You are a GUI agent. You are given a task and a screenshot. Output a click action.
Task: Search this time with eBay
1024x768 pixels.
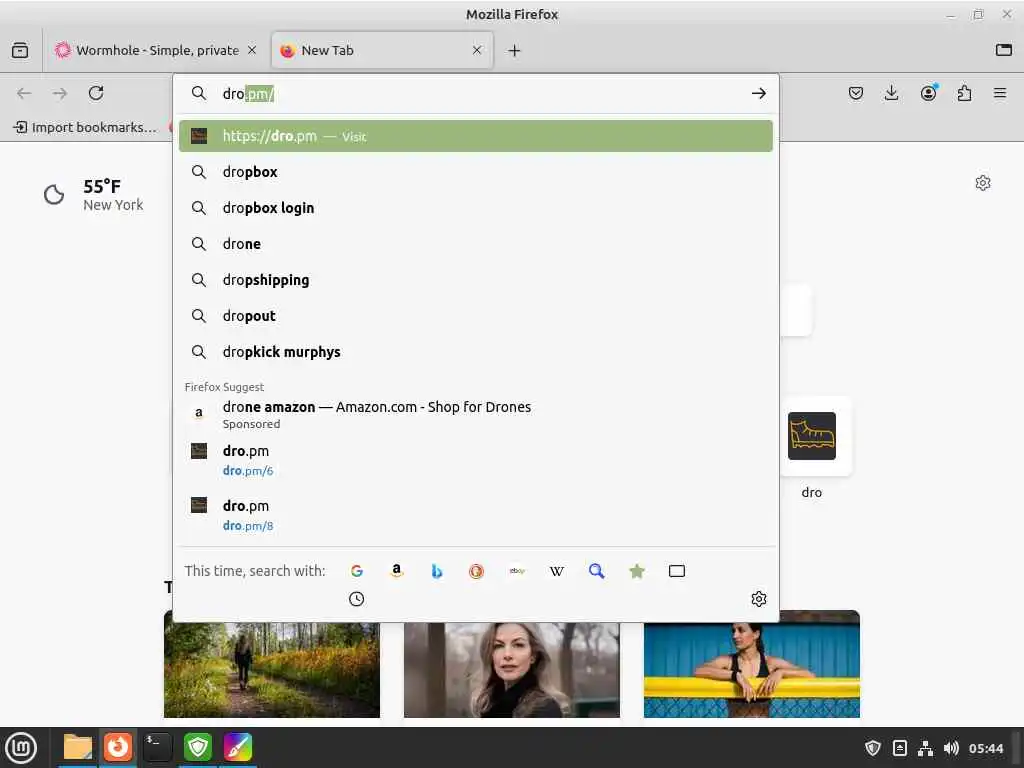click(517, 571)
